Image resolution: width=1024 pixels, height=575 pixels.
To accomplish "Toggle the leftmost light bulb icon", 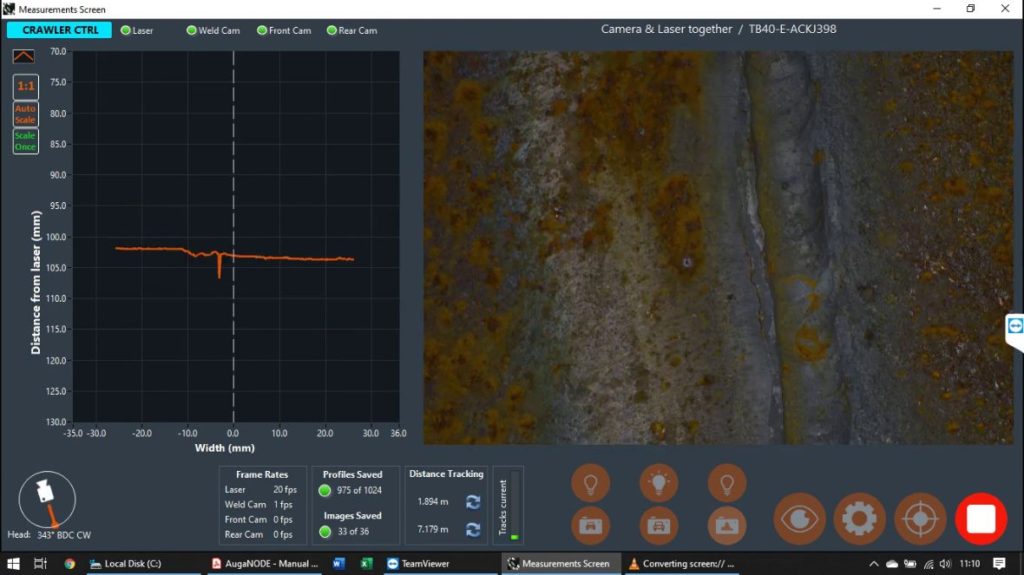I will click(x=590, y=483).
